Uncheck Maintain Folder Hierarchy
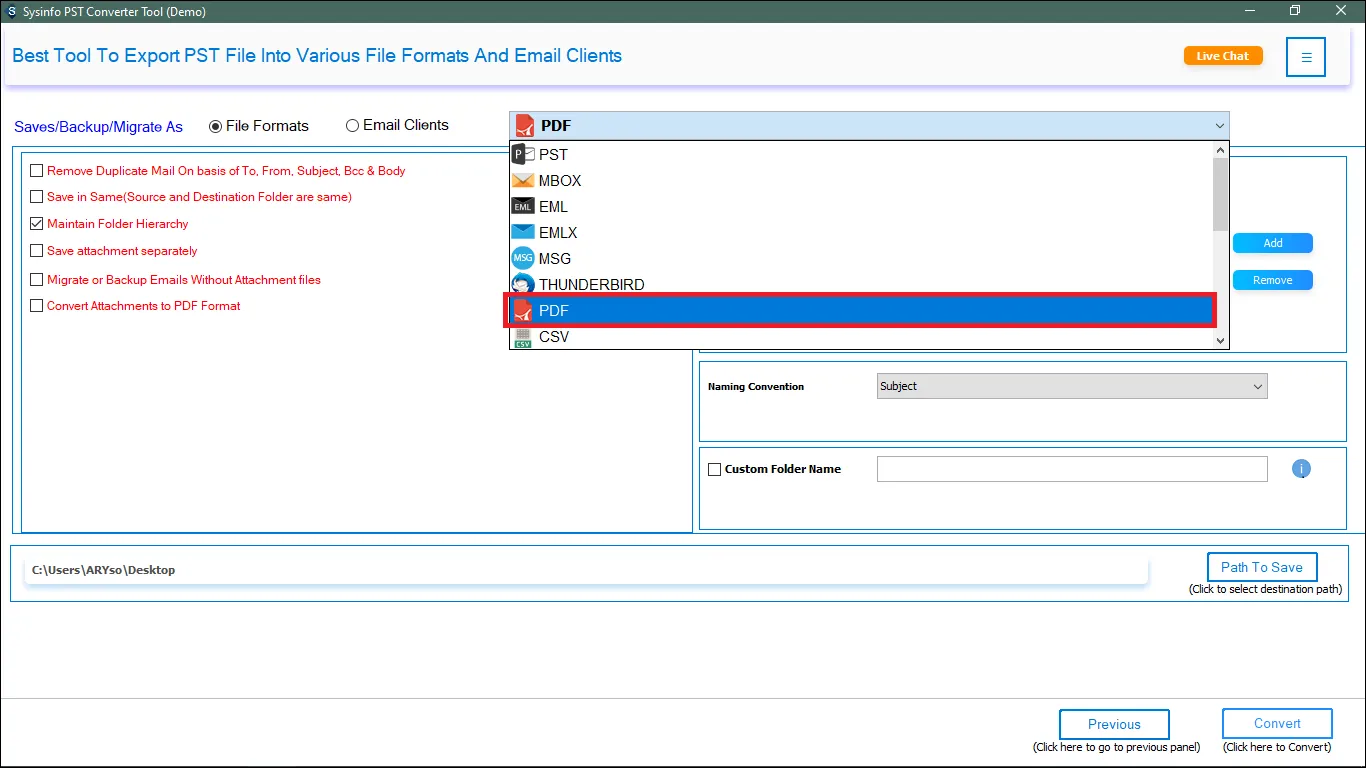The width and height of the screenshot is (1366, 768). pos(37,224)
